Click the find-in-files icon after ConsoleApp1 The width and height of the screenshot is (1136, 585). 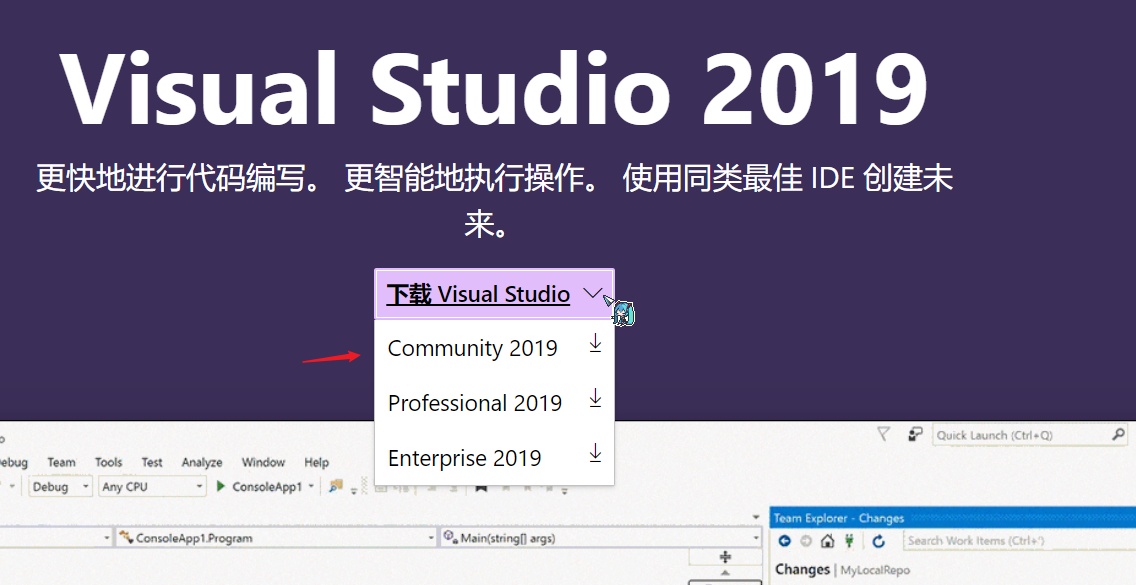(335, 486)
